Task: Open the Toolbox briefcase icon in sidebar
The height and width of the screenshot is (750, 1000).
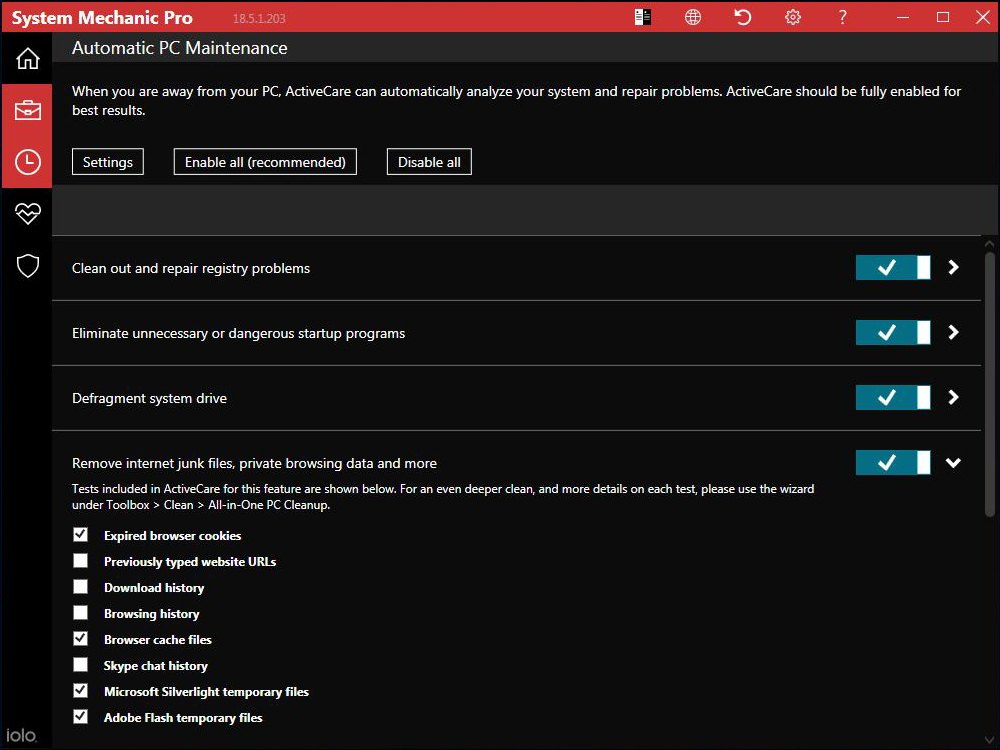Action: (x=26, y=111)
